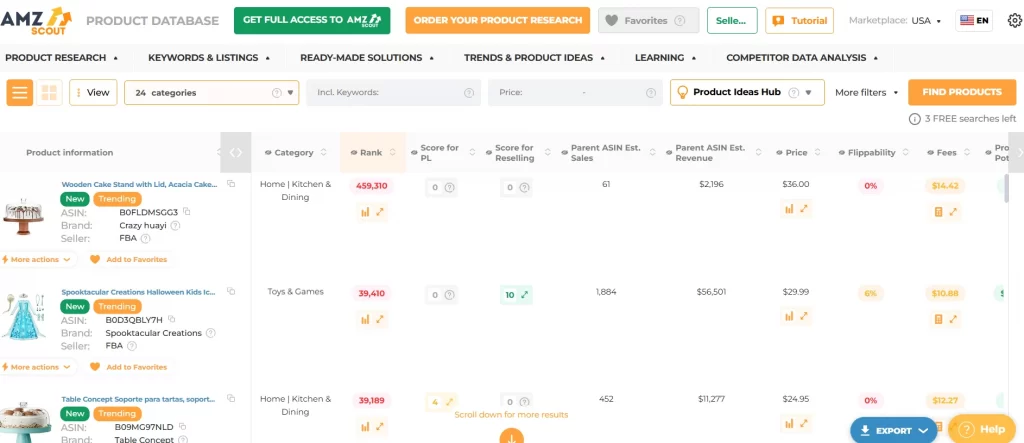1024x443 pixels.
Task: Open the EN language selector
Action: pyautogui.click(x=974, y=20)
